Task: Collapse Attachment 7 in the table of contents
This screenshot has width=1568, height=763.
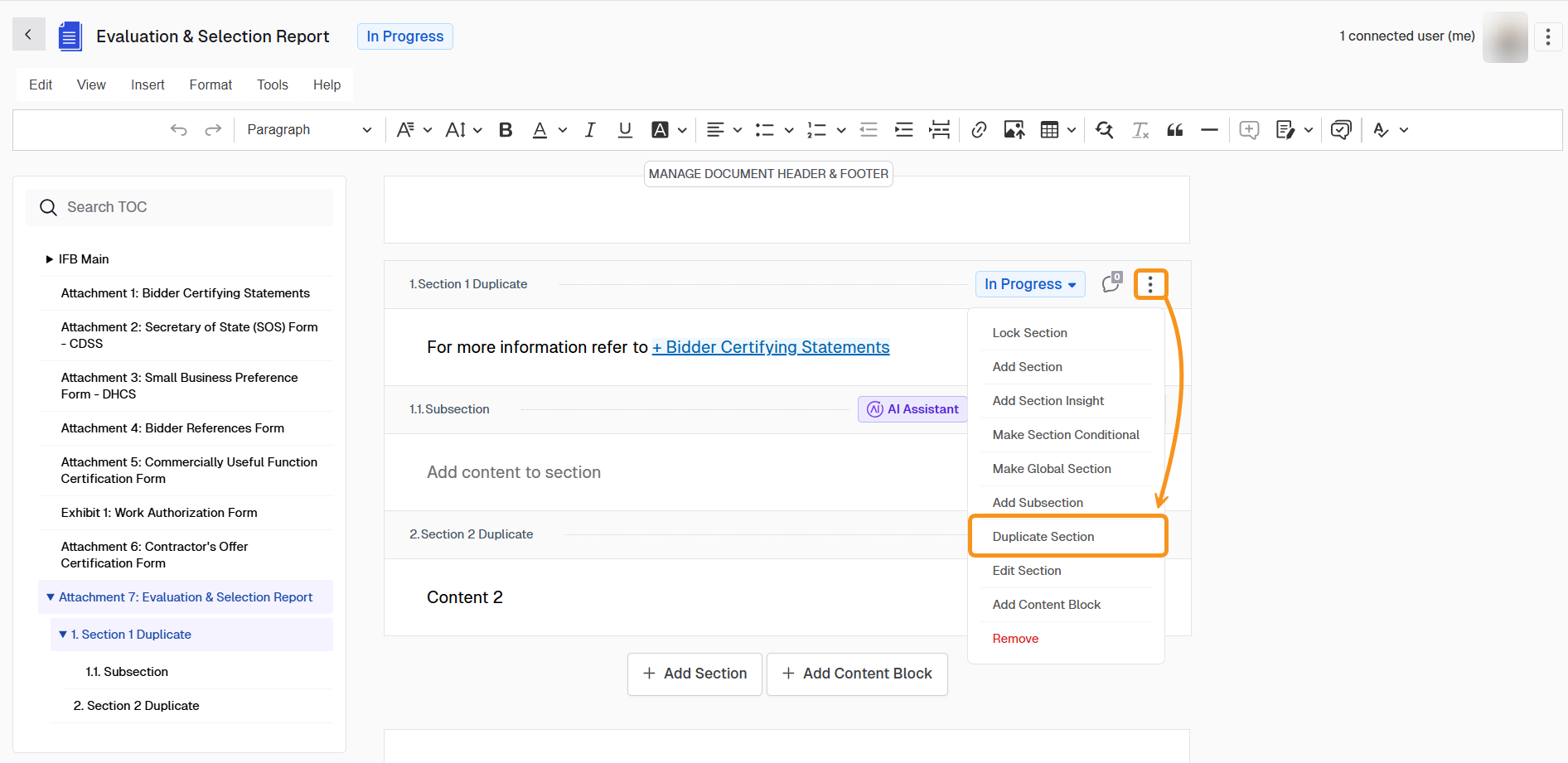Action: [x=51, y=597]
